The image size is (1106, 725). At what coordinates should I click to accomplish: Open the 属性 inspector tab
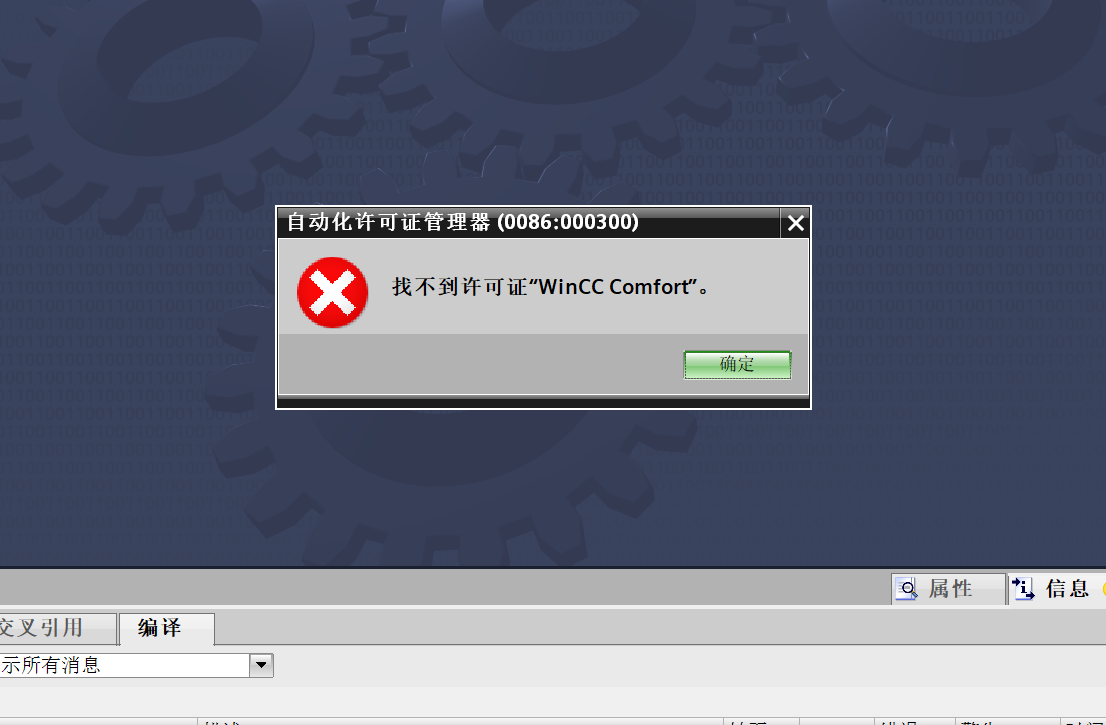[x=948, y=588]
